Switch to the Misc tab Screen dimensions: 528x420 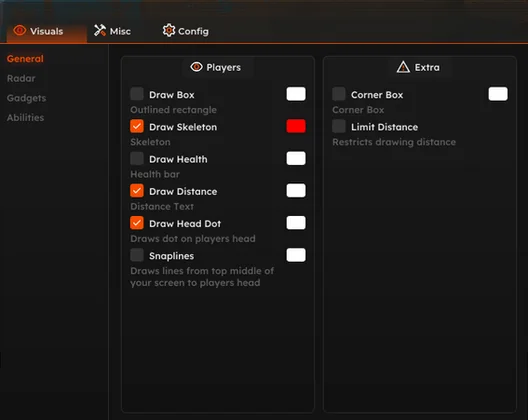(112, 31)
